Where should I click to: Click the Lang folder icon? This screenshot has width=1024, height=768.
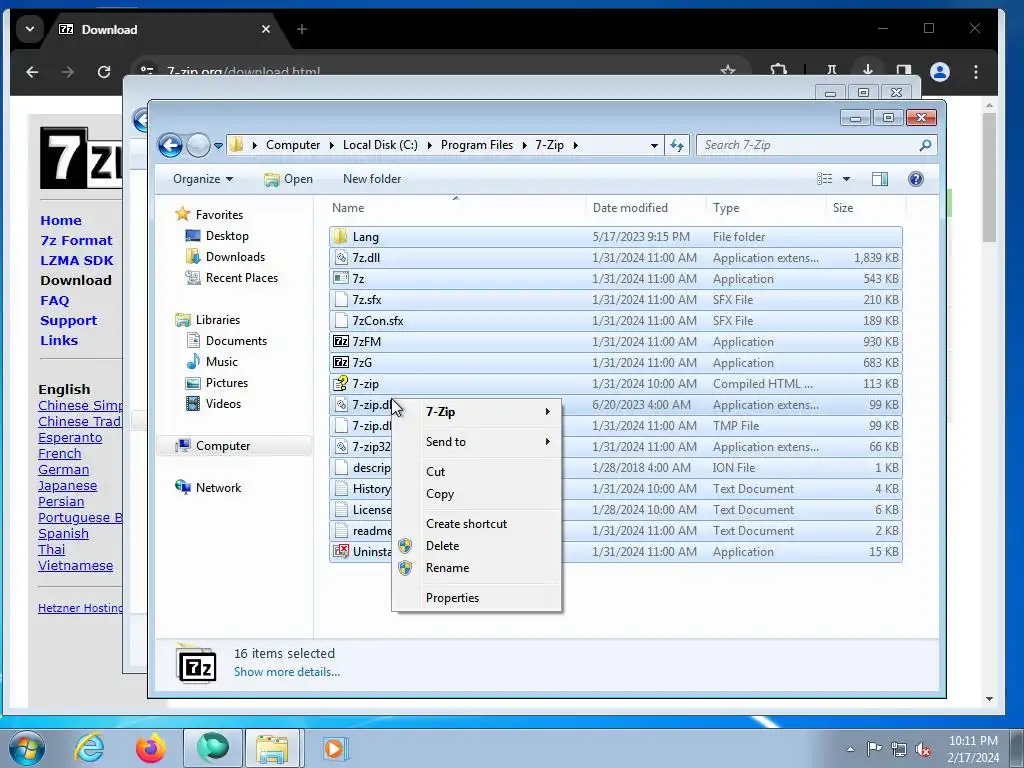tap(340, 236)
